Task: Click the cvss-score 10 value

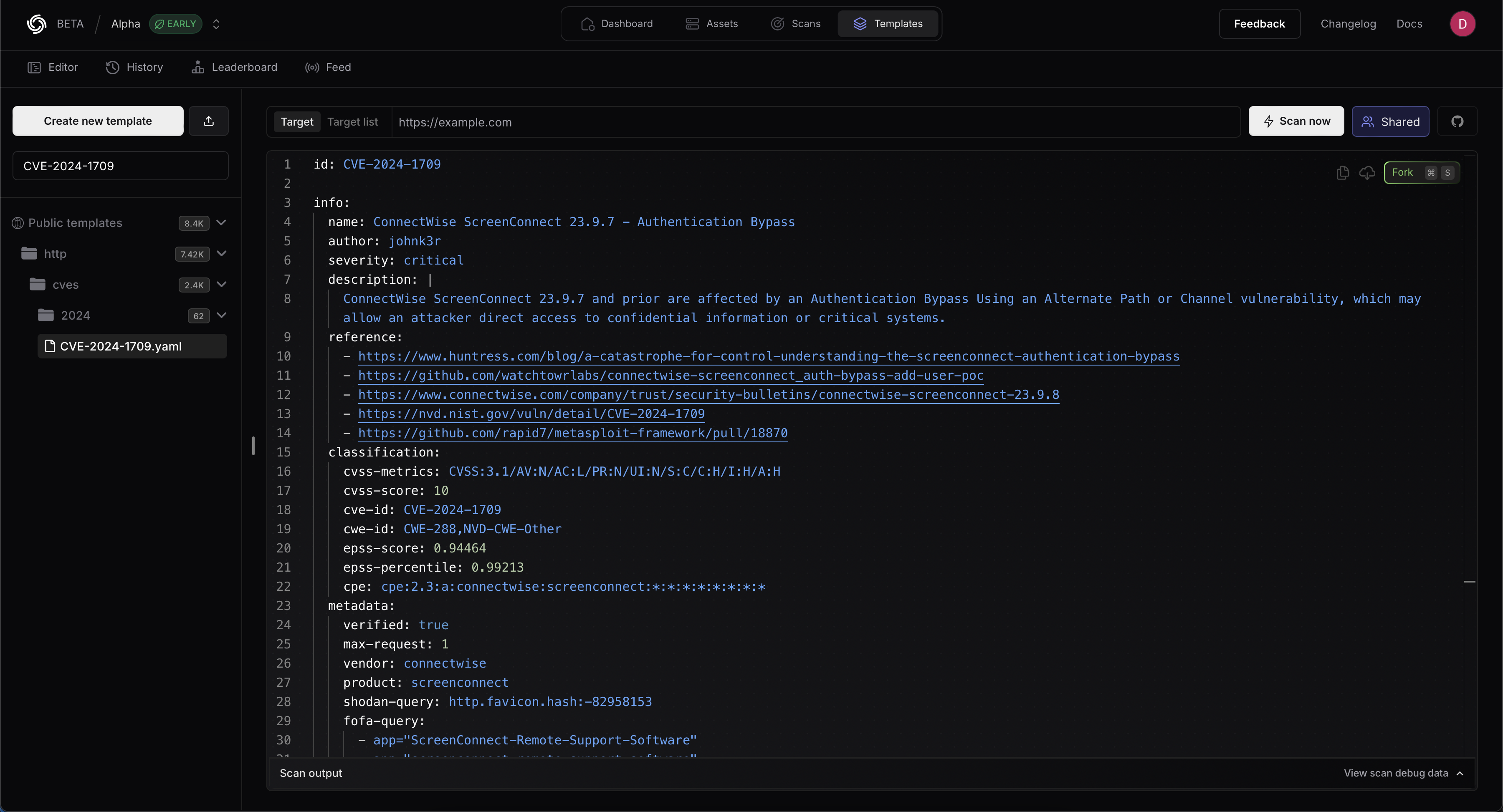Action: click(441, 491)
